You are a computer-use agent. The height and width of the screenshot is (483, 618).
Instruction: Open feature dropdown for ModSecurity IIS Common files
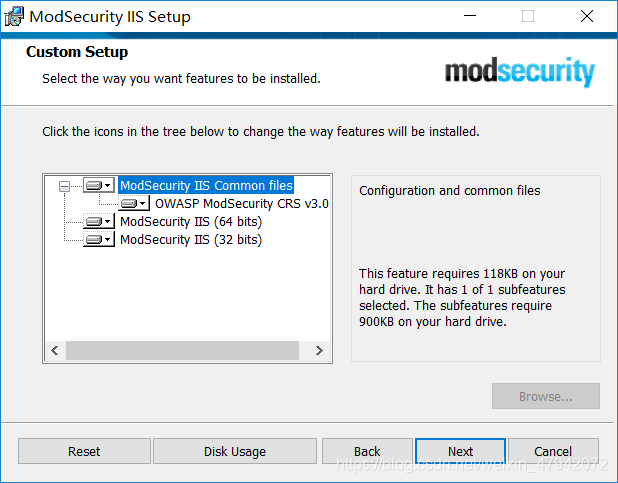coord(98,185)
